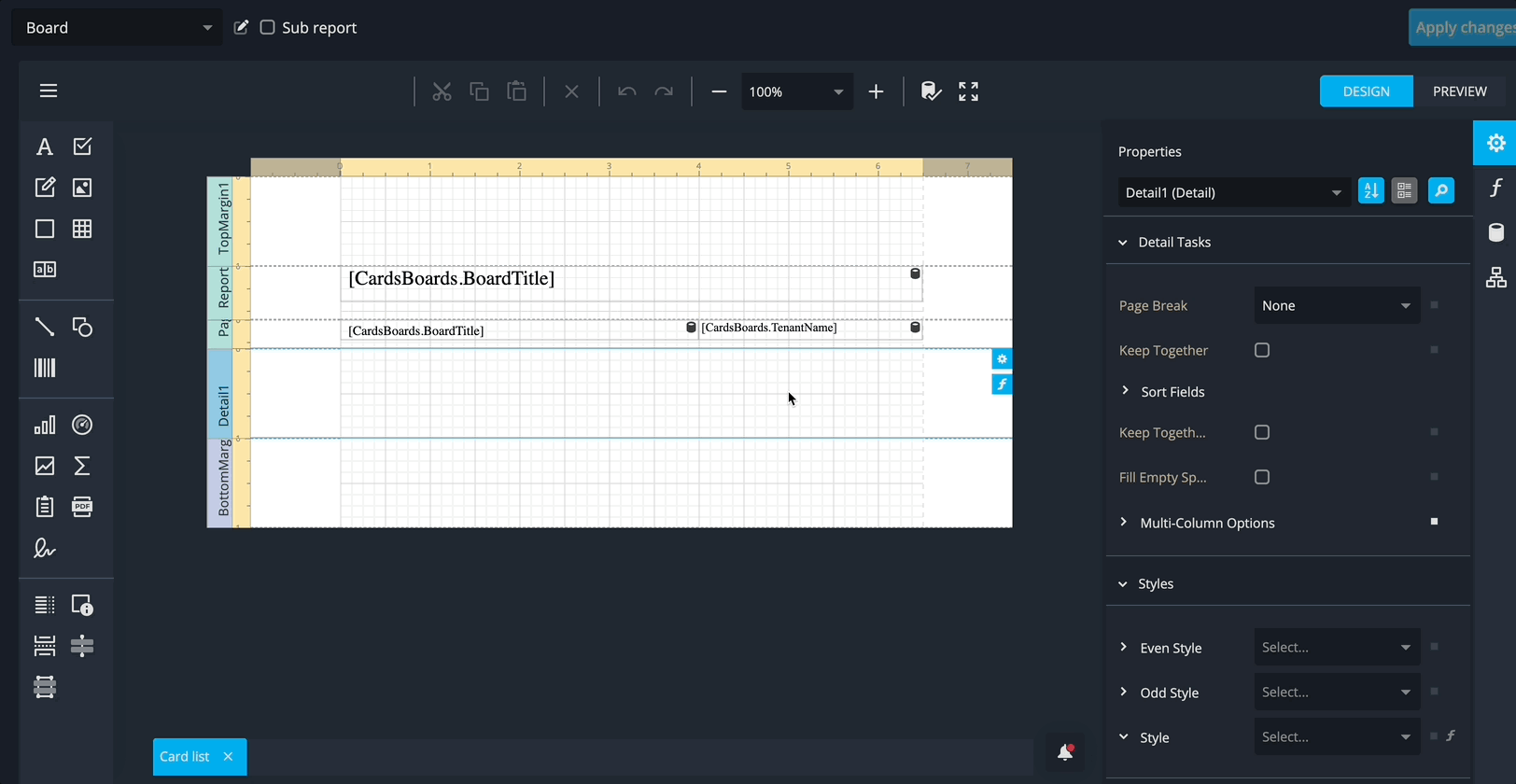Undo the last action

[627, 91]
